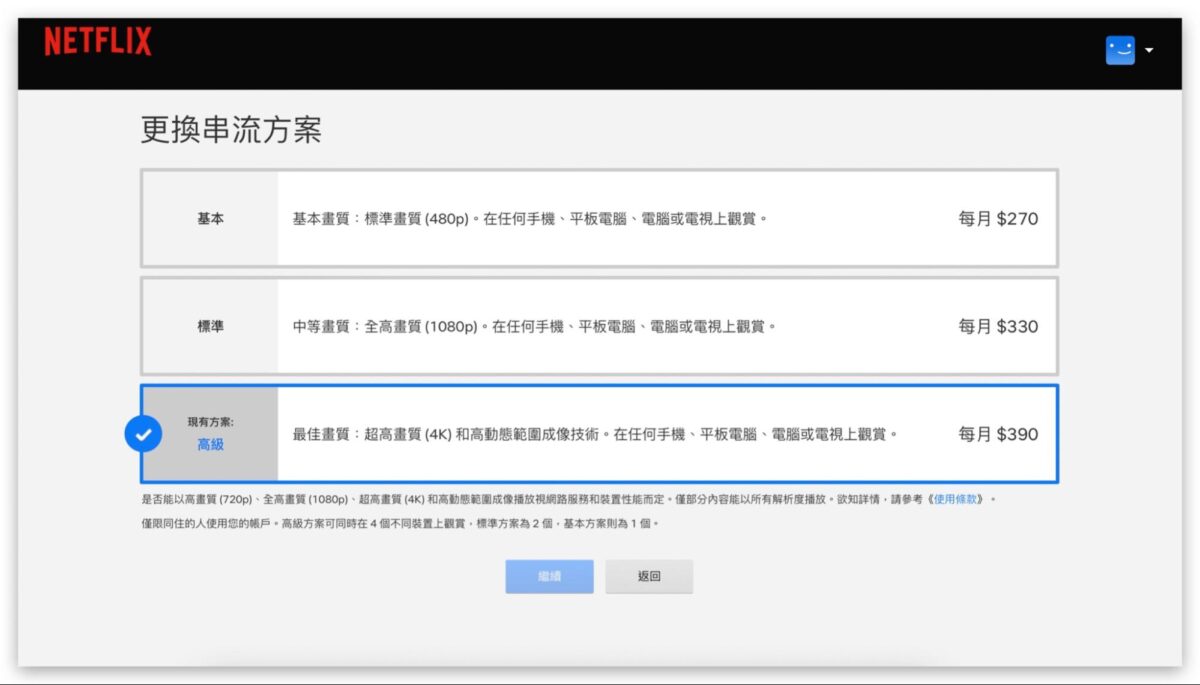Click the Netflix logo
The height and width of the screenshot is (685, 1200).
[x=98, y=42]
